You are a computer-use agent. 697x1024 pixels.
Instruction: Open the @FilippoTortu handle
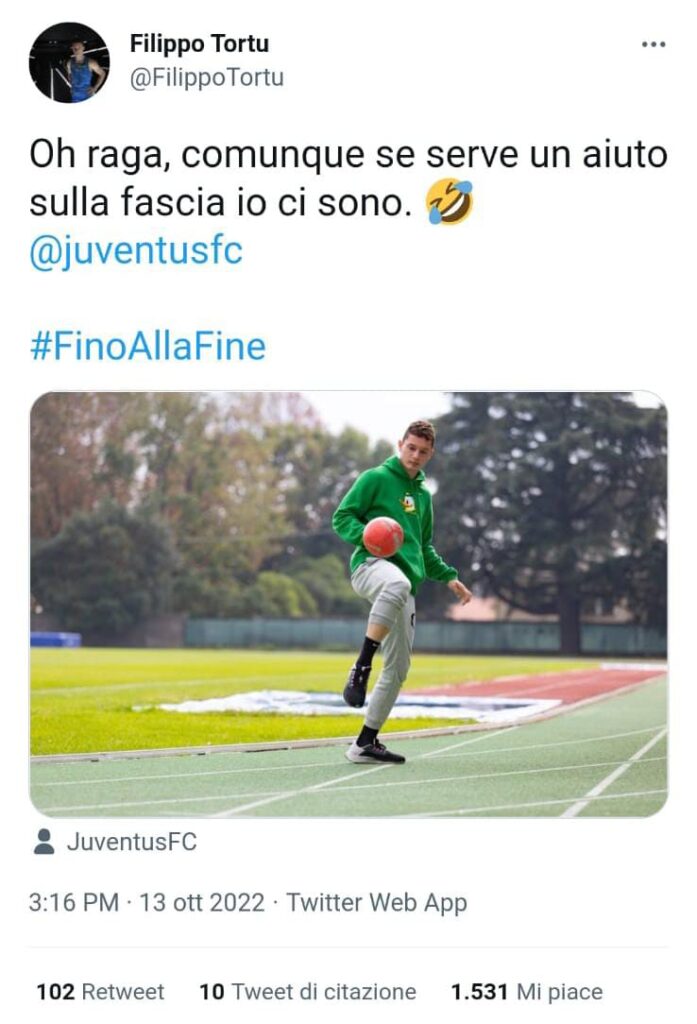click(x=207, y=77)
